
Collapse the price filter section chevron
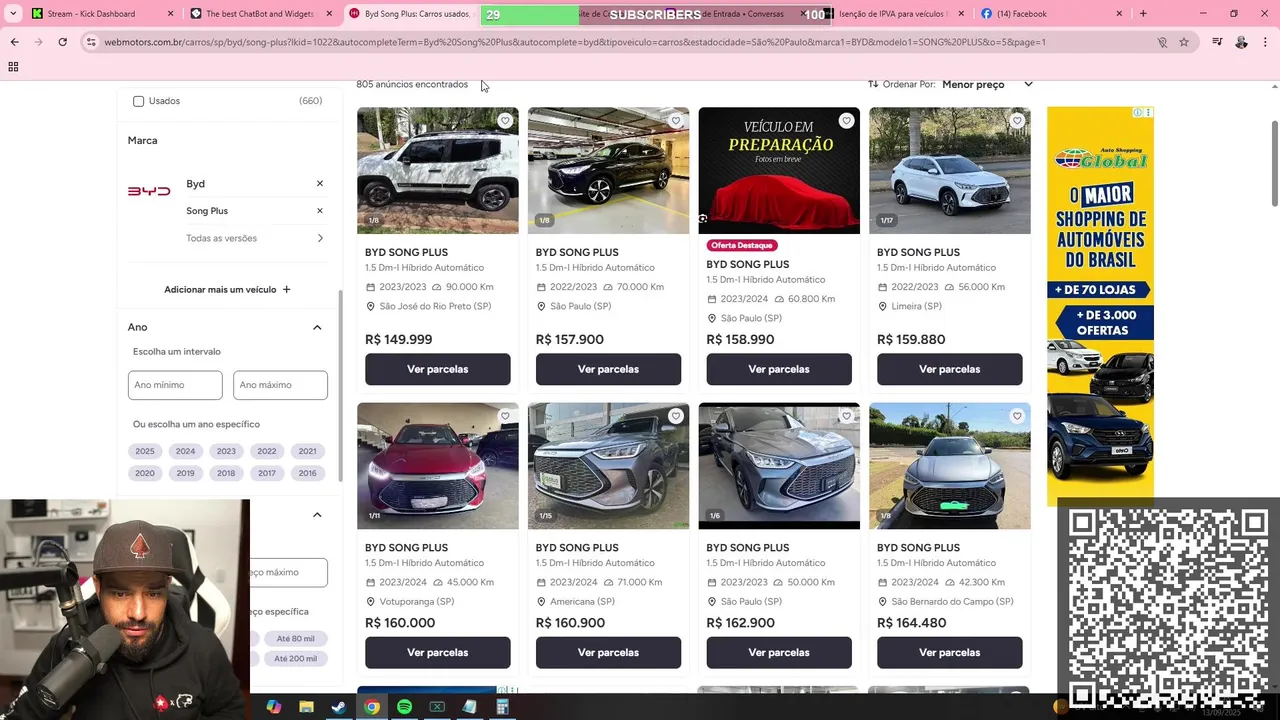[317, 515]
